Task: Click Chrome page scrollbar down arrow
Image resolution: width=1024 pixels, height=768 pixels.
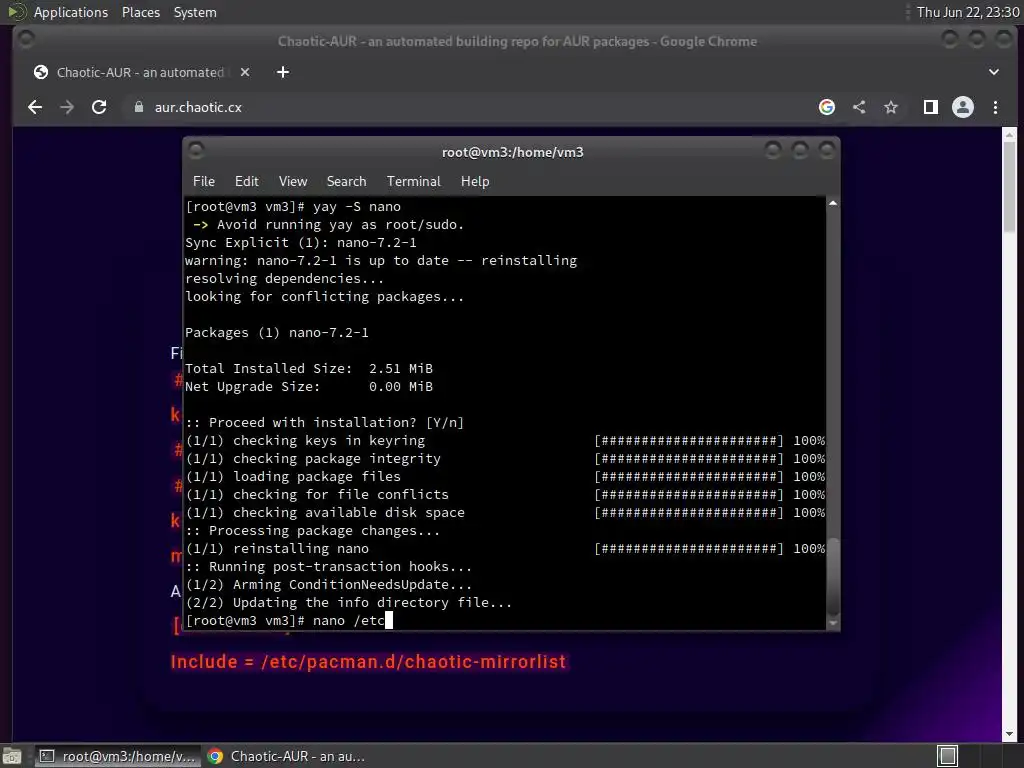Action: 1010,735
